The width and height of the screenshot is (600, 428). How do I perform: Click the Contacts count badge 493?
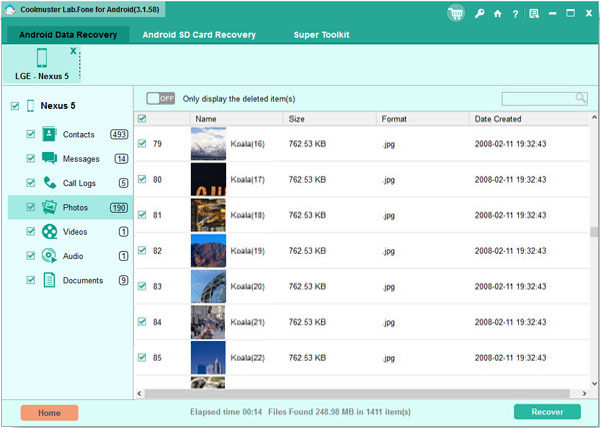coord(119,135)
